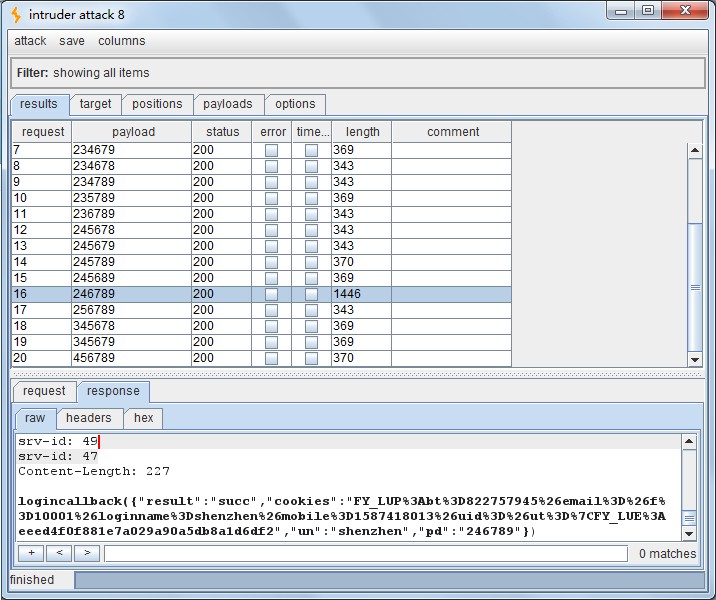Sort by the error column header
The image size is (716, 600).
pyautogui.click(x=272, y=132)
